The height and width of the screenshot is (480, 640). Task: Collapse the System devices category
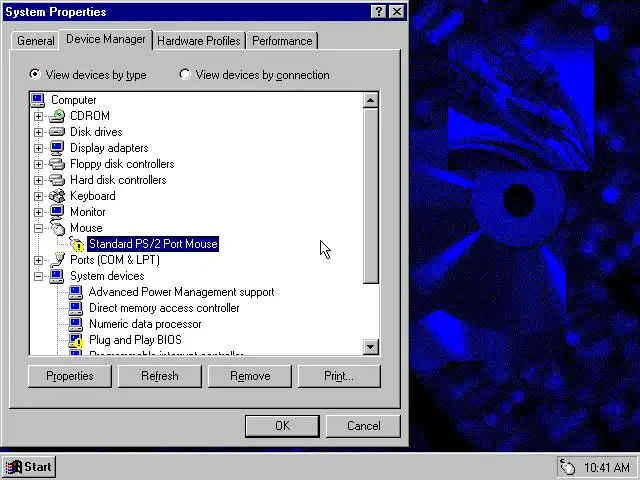point(38,276)
